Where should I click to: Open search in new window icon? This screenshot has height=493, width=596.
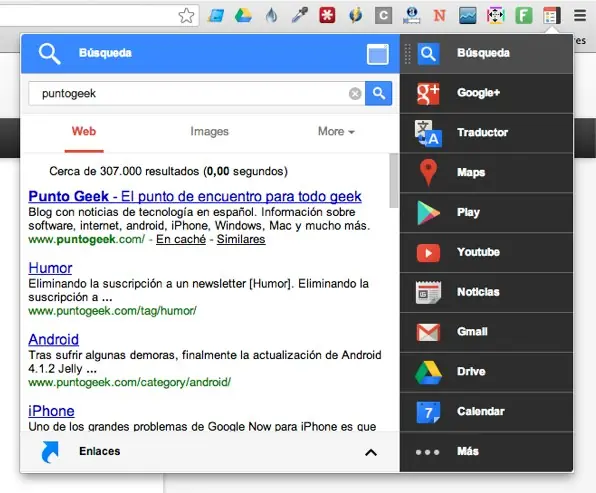[x=377, y=54]
